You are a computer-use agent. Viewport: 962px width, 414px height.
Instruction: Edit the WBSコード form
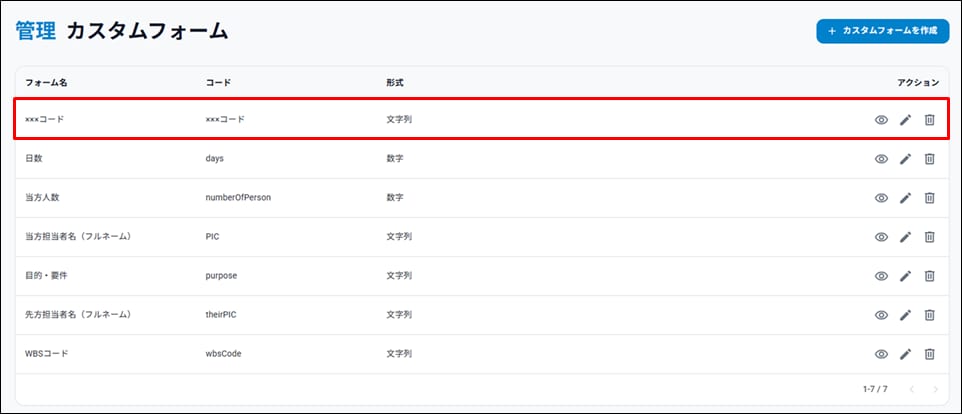(905, 354)
